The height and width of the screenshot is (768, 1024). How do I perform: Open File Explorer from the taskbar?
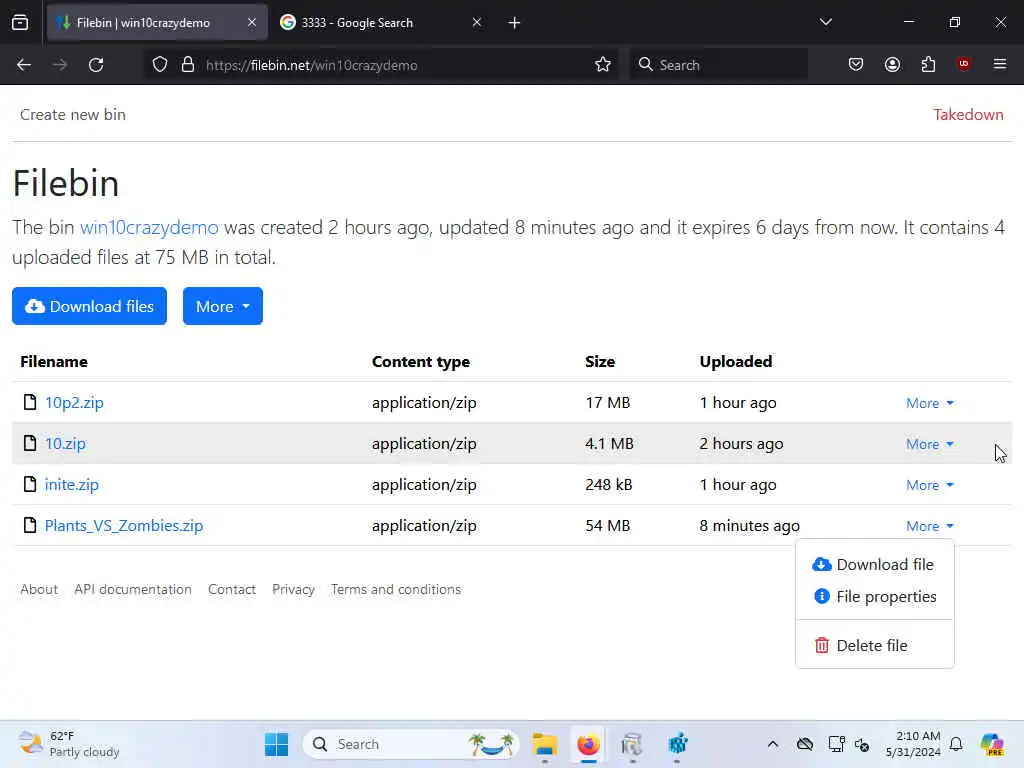coord(544,744)
